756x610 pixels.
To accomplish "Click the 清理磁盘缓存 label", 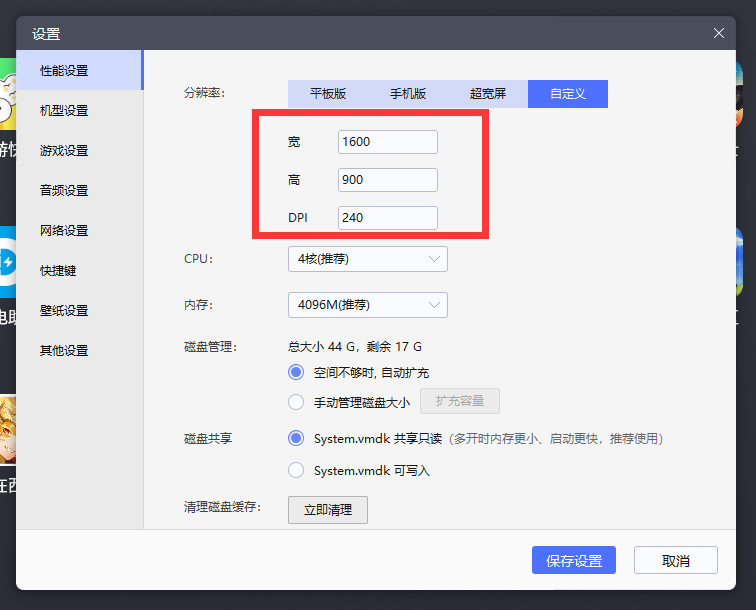I will click(222, 507).
